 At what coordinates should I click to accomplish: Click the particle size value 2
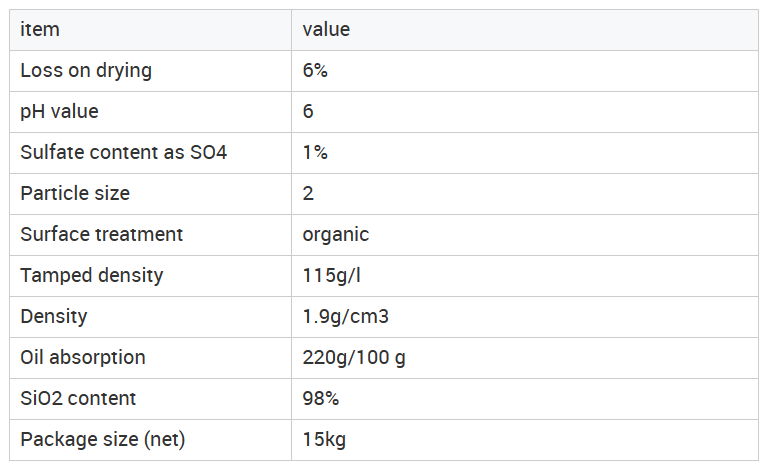309,194
